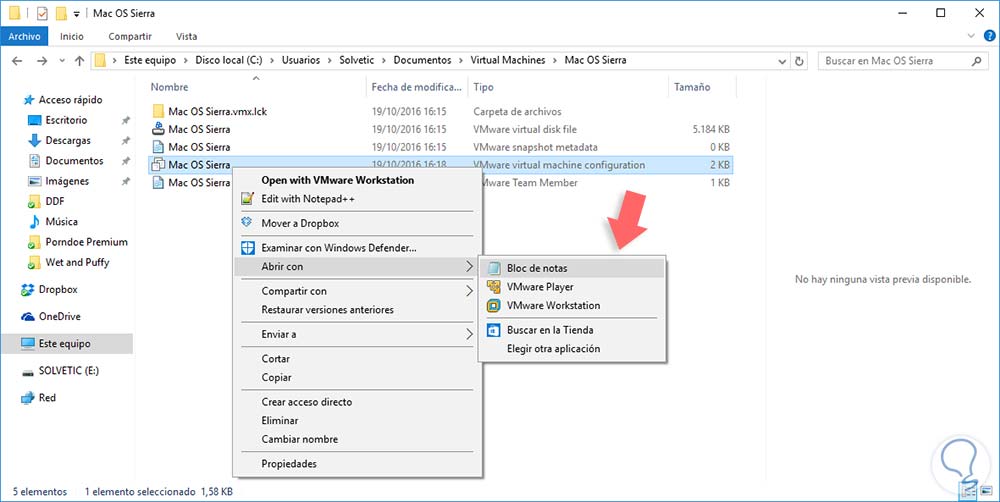Viewport: 1000px width, 502px height.
Task: Click the VMware Player icon in submenu
Action: (x=493, y=287)
